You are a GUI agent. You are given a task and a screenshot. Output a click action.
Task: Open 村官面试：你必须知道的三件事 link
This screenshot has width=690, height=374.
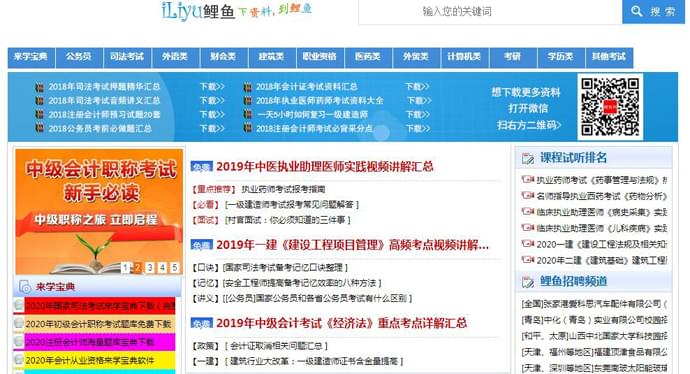[287, 220]
